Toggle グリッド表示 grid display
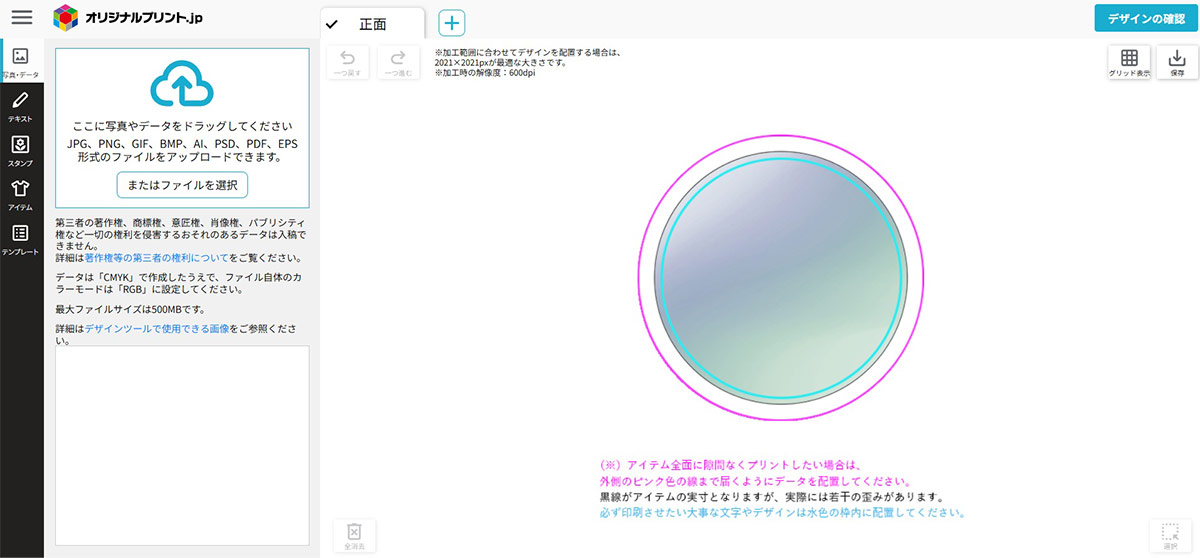The height and width of the screenshot is (558, 1200). (1129, 63)
